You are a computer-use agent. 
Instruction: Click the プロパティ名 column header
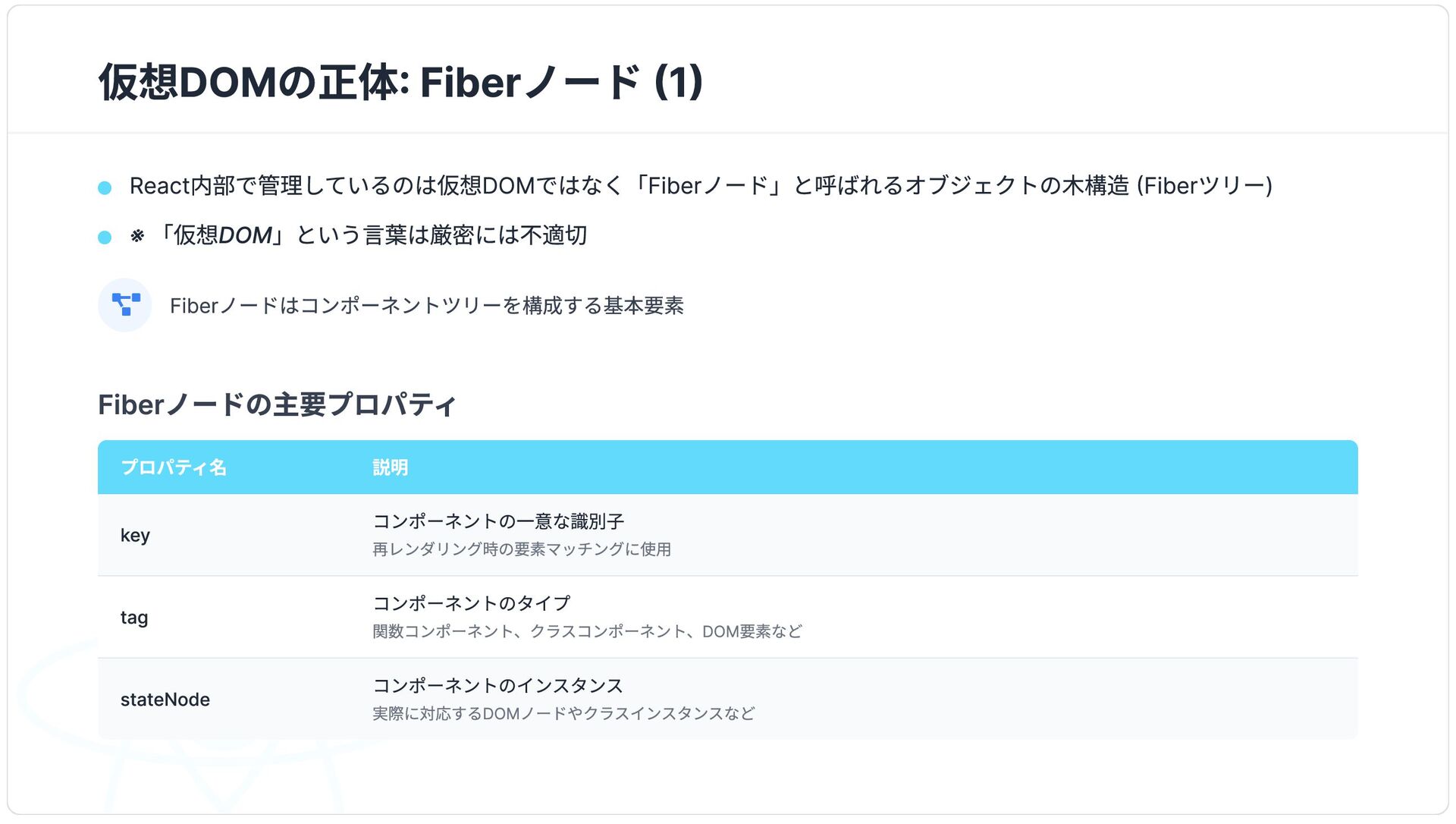click(x=174, y=467)
